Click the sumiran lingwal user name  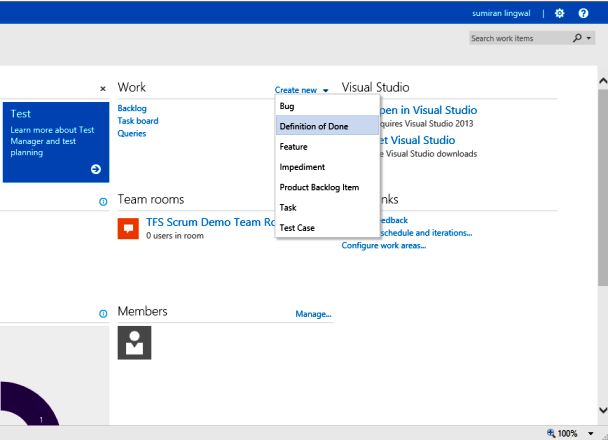[501, 14]
